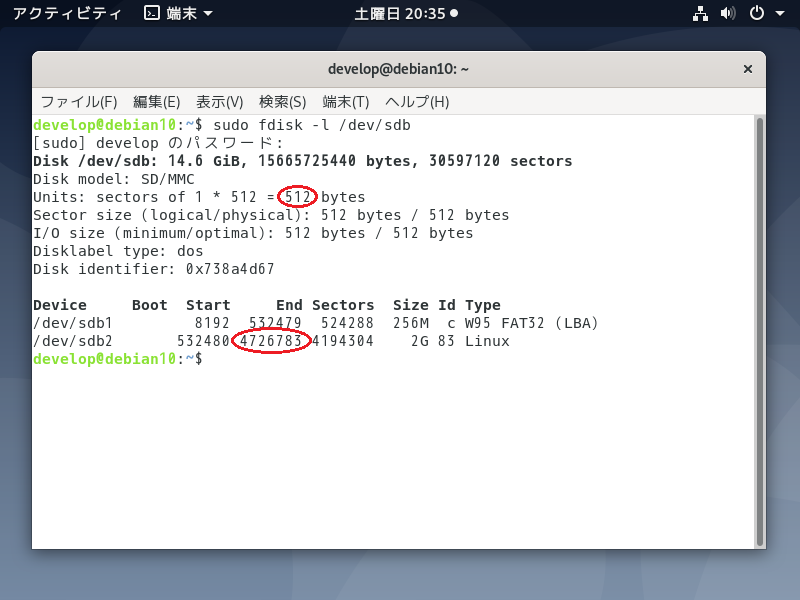Click the volume speaker icon

pyautogui.click(x=728, y=13)
